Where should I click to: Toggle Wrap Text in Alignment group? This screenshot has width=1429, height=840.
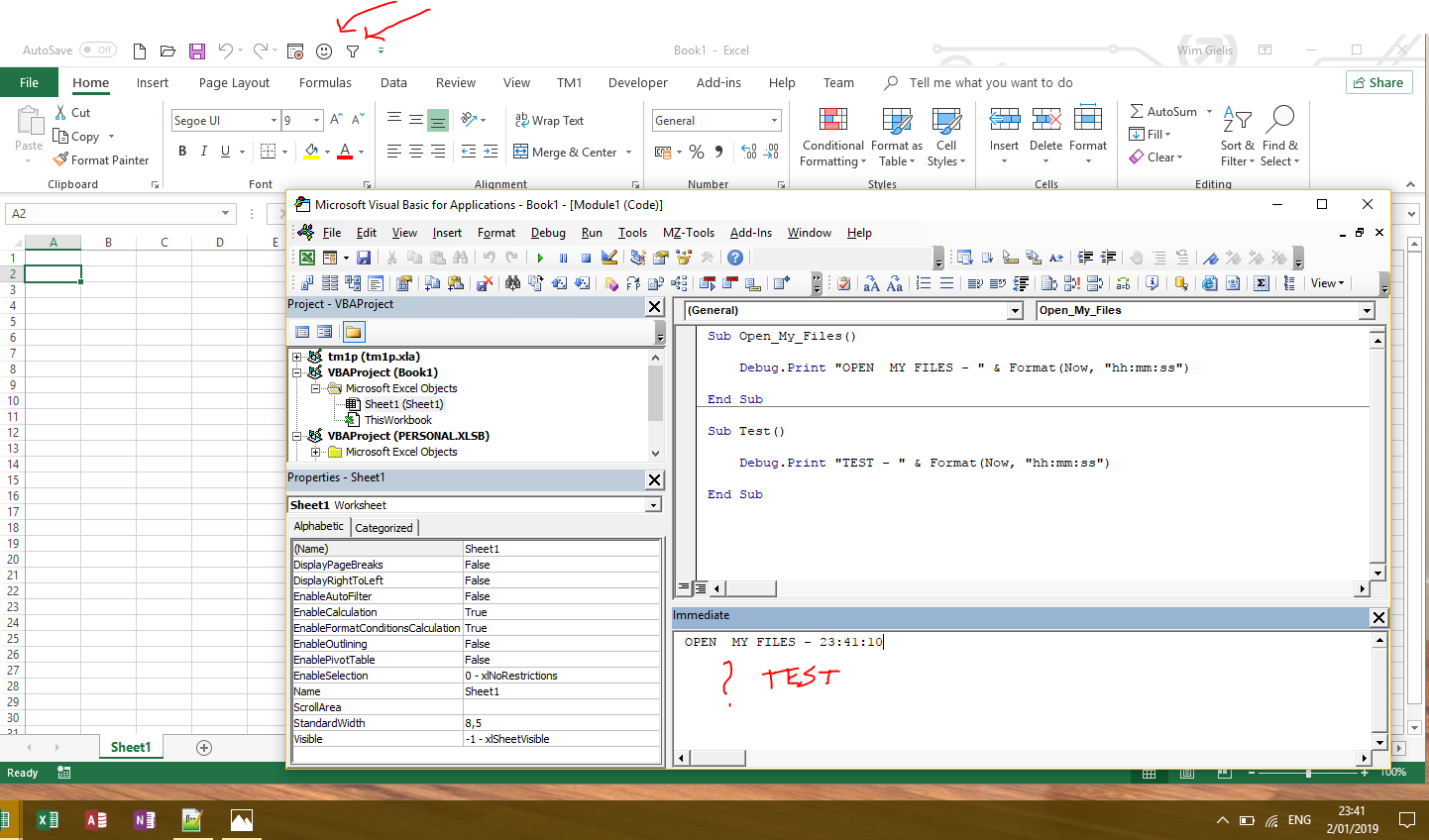pos(549,120)
